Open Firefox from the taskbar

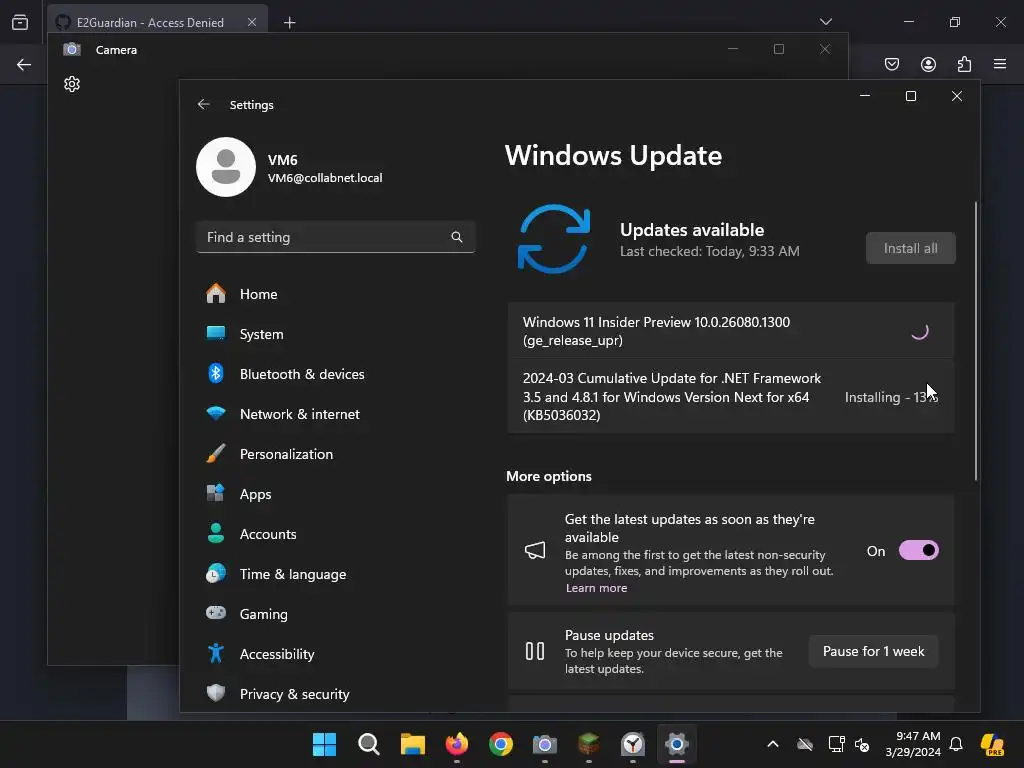456,744
